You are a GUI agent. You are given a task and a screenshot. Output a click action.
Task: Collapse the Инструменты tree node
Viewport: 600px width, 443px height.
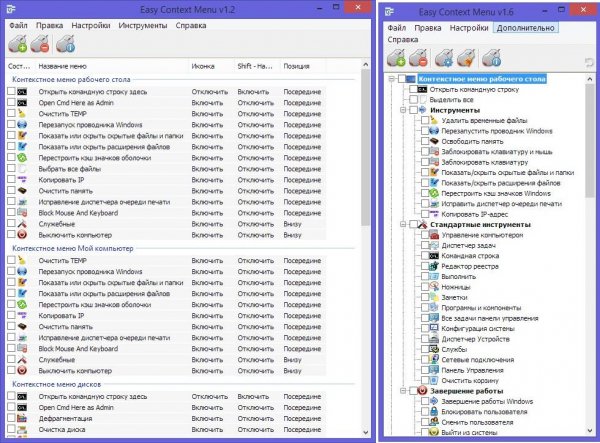(x=403, y=110)
